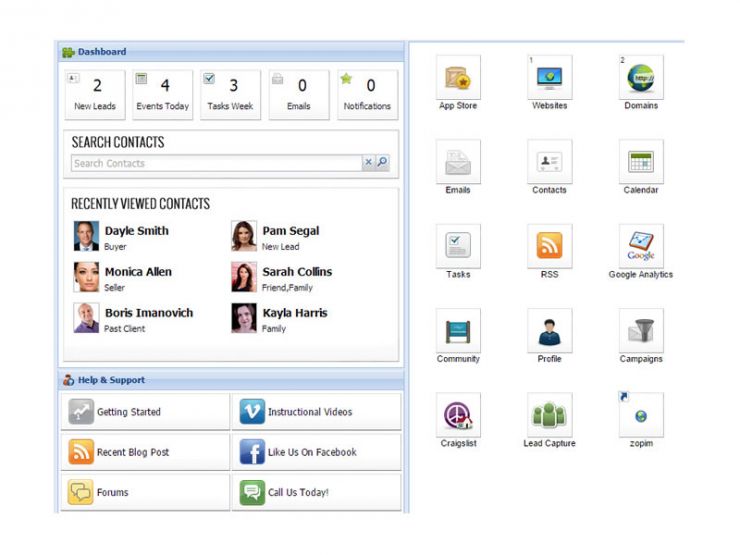Click inside the Search Contacts field
The image size is (740, 555).
coord(215,163)
